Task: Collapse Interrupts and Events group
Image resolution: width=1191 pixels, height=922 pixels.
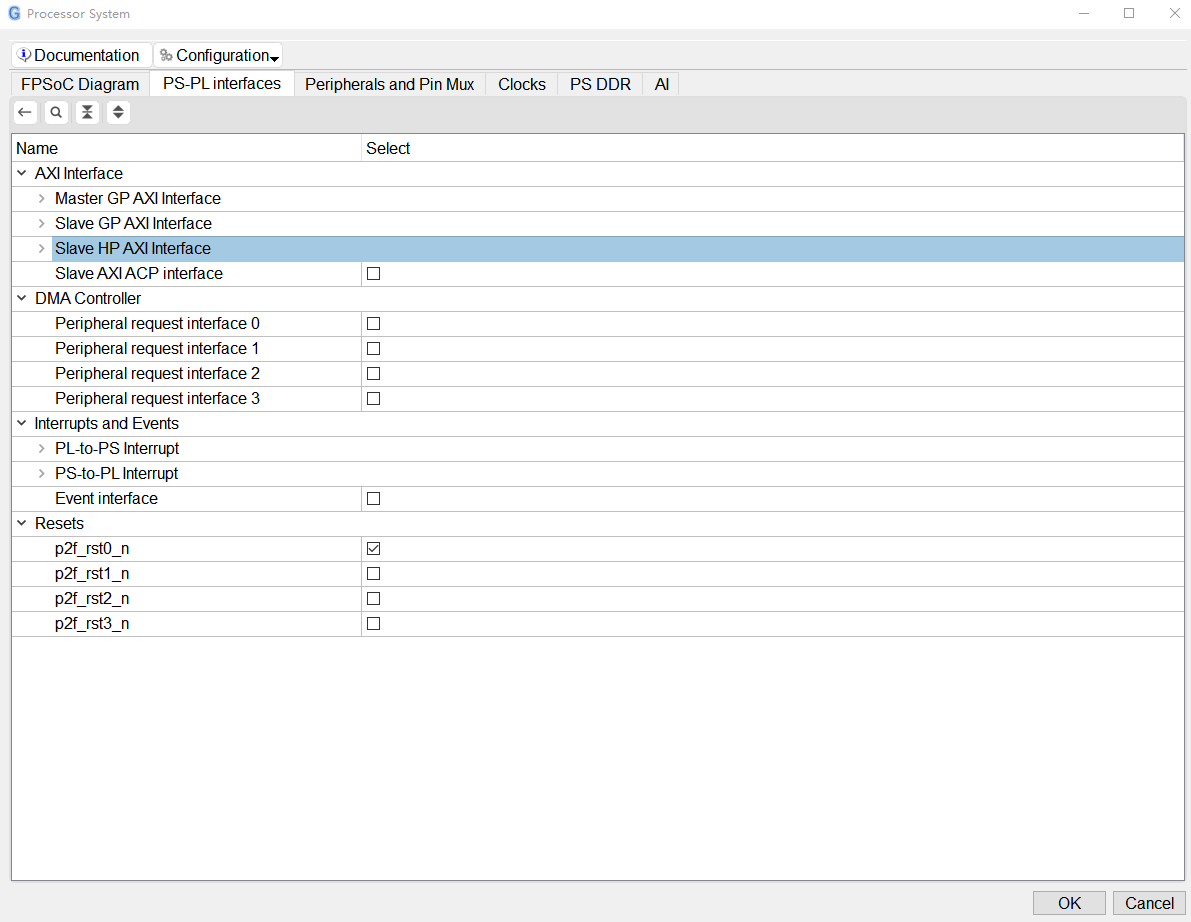Action: coord(22,423)
